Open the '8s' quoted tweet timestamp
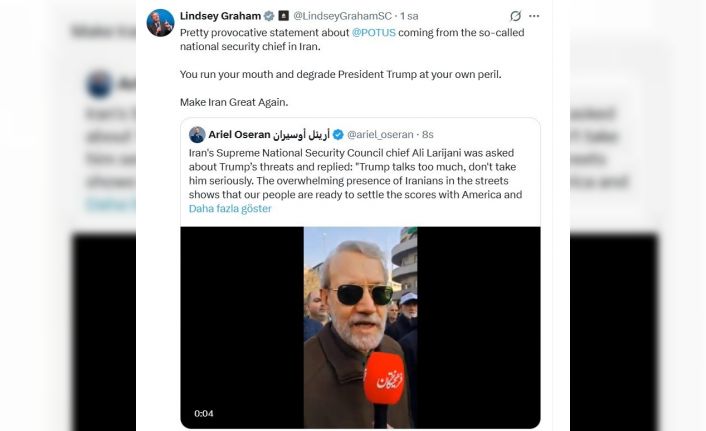 point(428,135)
